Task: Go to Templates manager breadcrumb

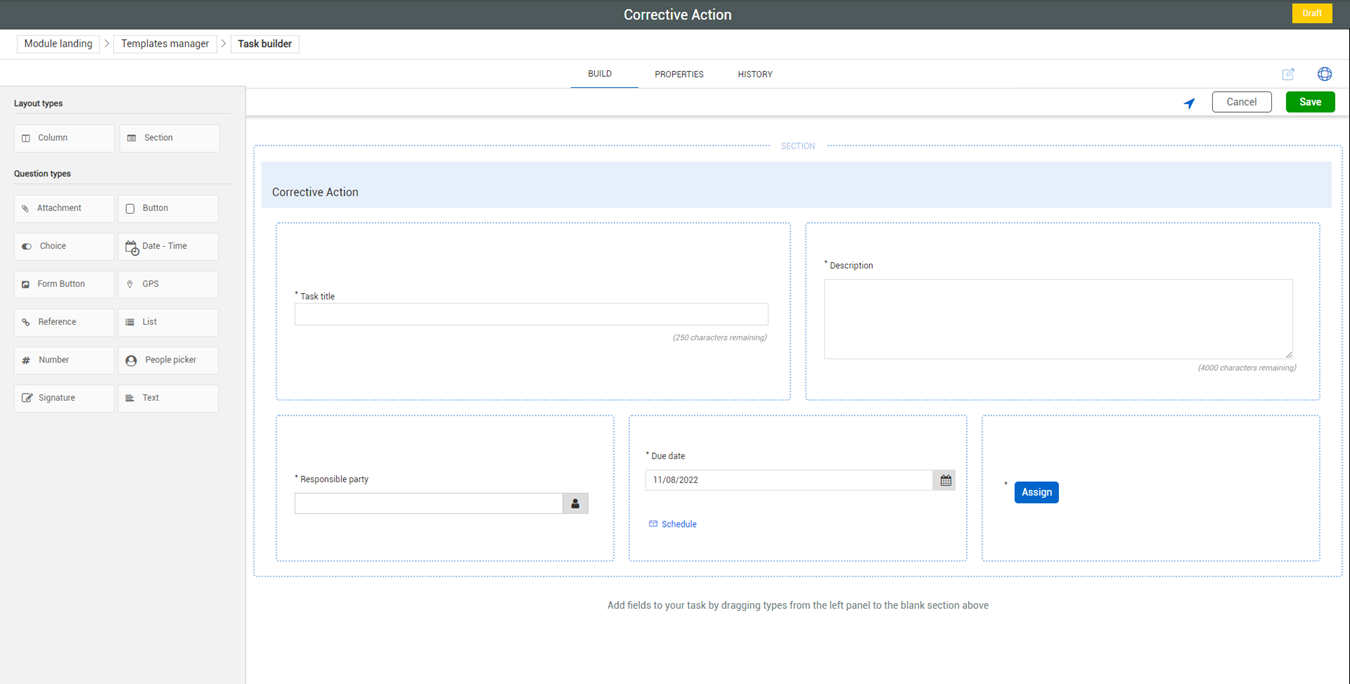Action: pos(165,44)
